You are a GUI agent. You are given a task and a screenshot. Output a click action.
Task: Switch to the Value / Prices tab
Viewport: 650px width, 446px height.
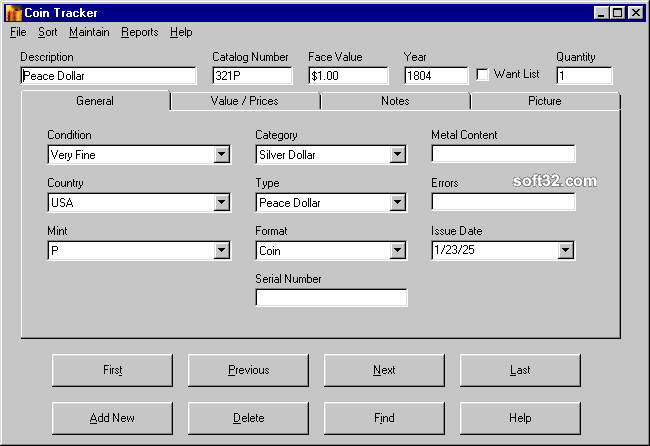coord(245,101)
